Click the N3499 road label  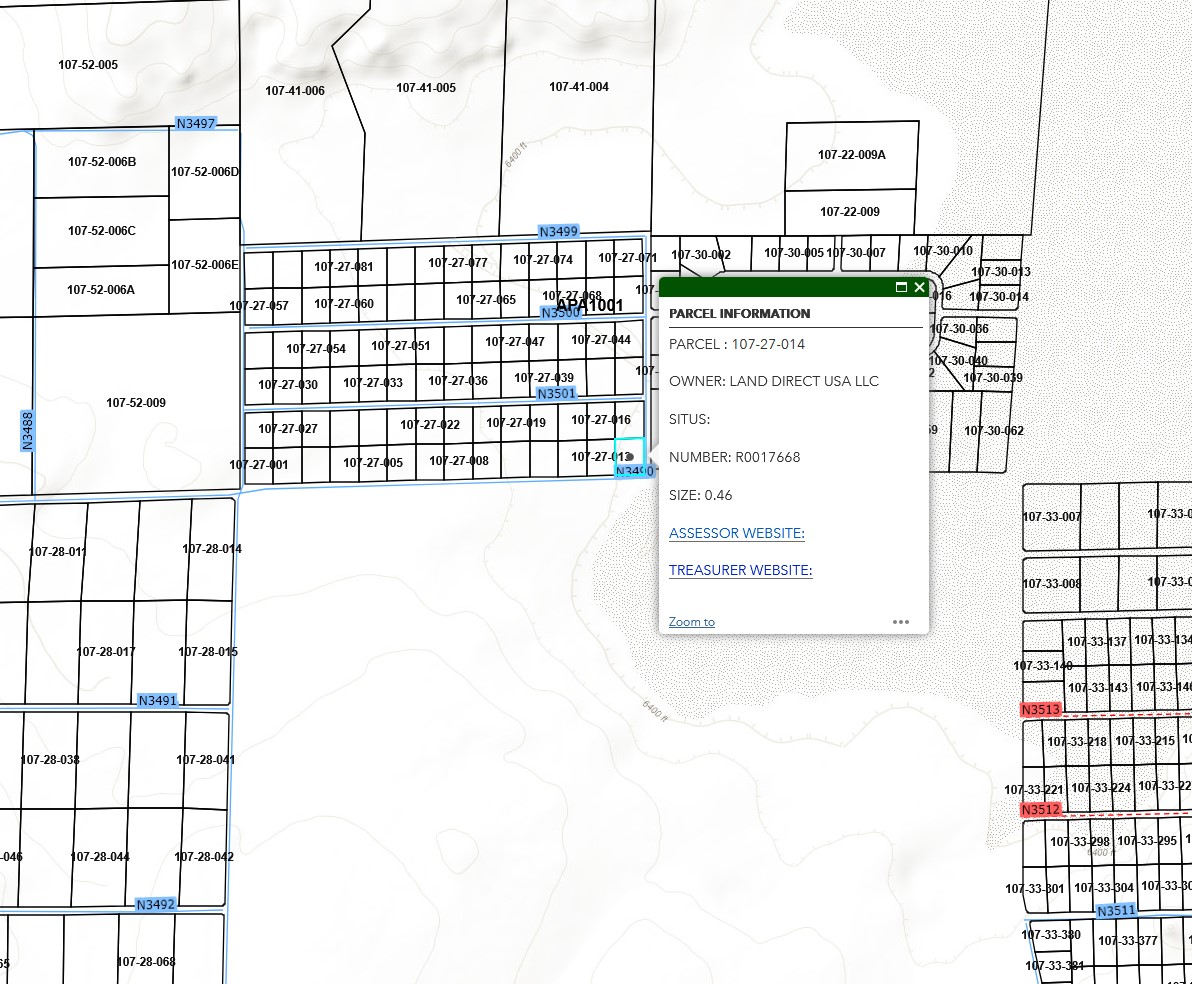[x=558, y=231]
